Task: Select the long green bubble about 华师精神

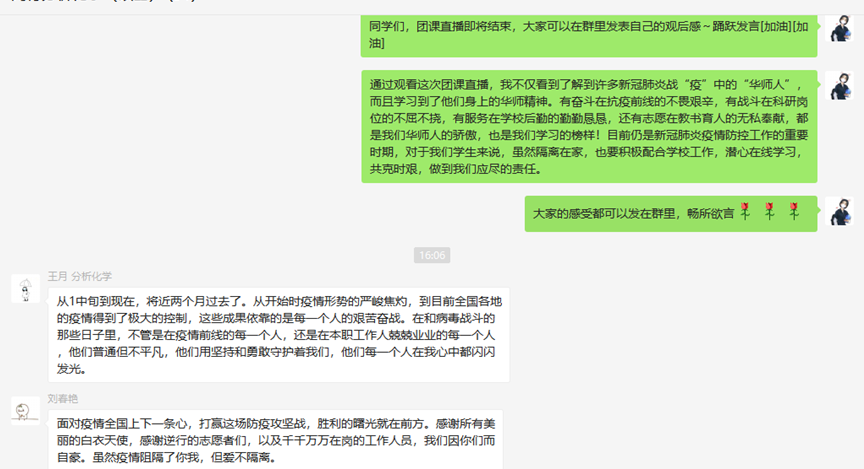Action: pos(589,126)
